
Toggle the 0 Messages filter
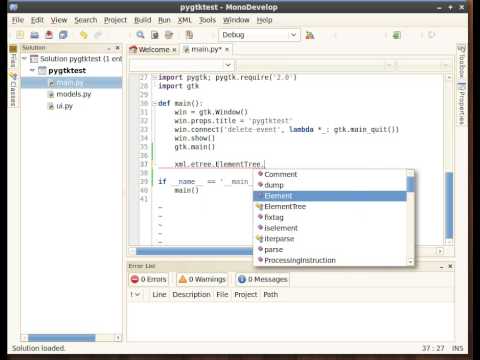click(263, 279)
